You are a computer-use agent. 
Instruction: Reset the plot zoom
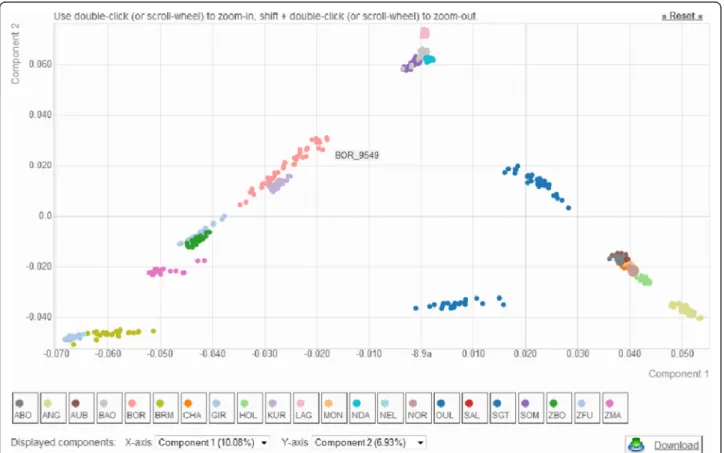pos(682,16)
